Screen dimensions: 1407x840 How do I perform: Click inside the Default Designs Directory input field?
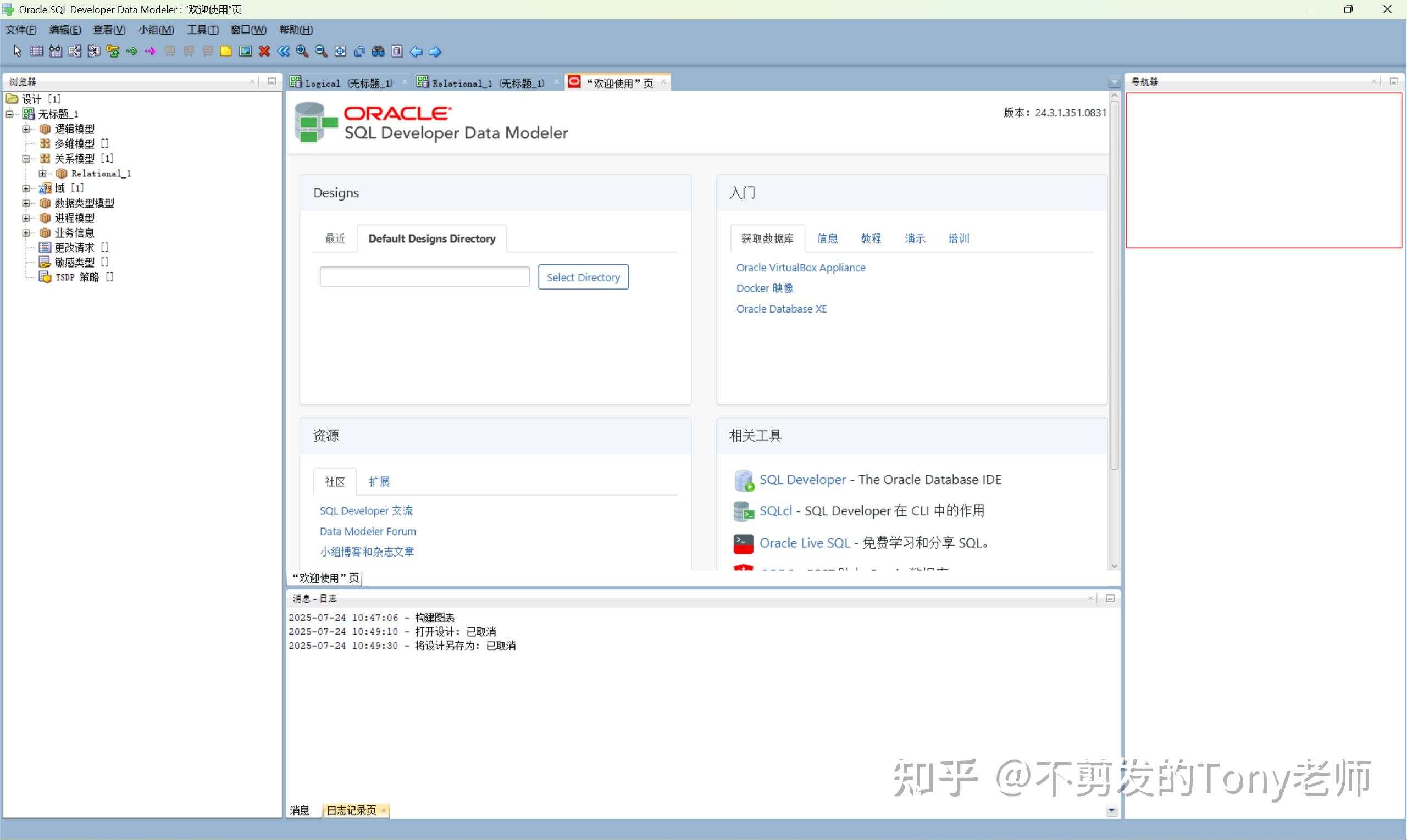(424, 277)
